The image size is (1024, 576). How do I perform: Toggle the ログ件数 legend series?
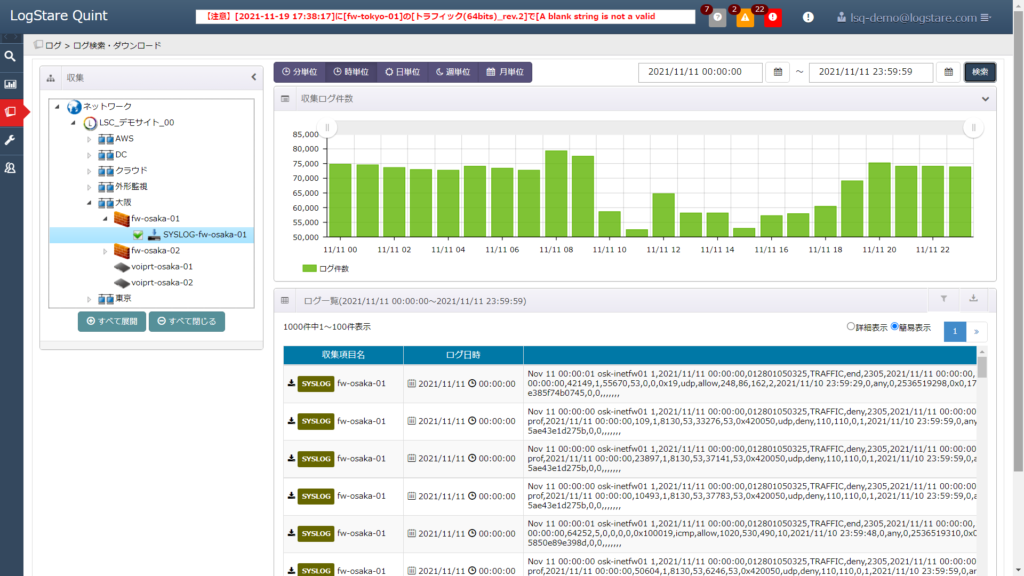pos(325,268)
